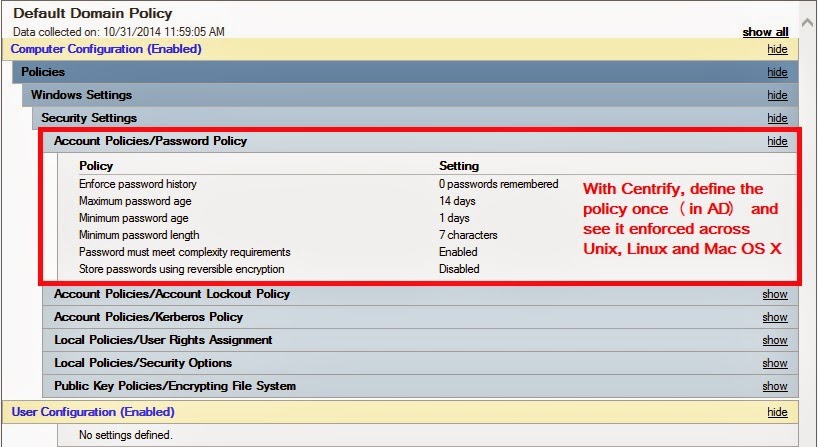This screenshot has height=447, width=818.
Task: Show Local Policies/Security Options
Action: point(775,363)
